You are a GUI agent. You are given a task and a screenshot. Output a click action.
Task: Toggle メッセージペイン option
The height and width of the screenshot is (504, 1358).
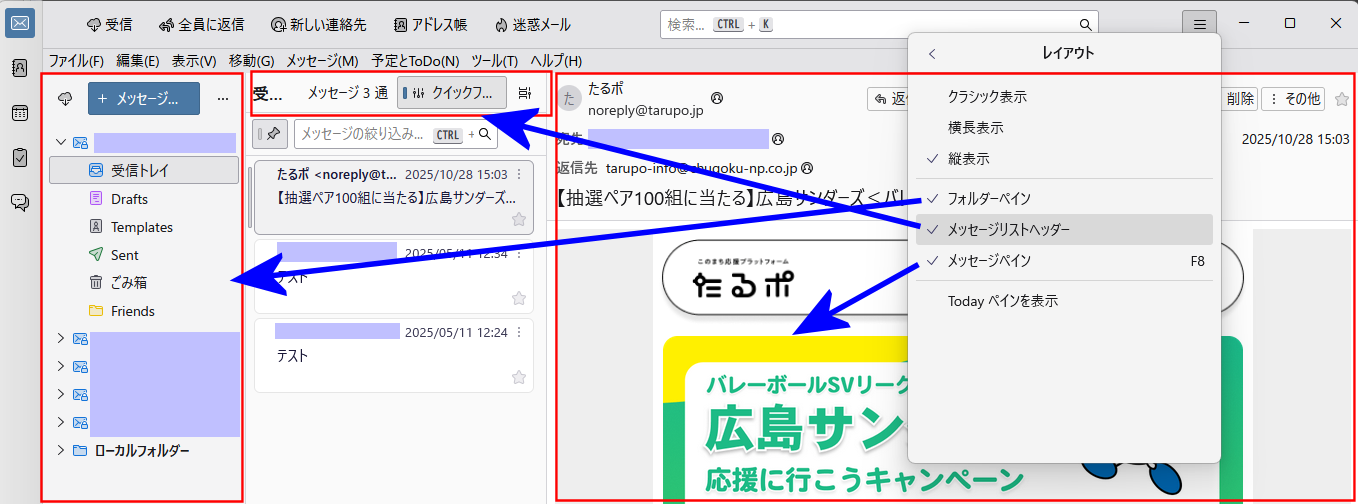(x=988, y=261)
